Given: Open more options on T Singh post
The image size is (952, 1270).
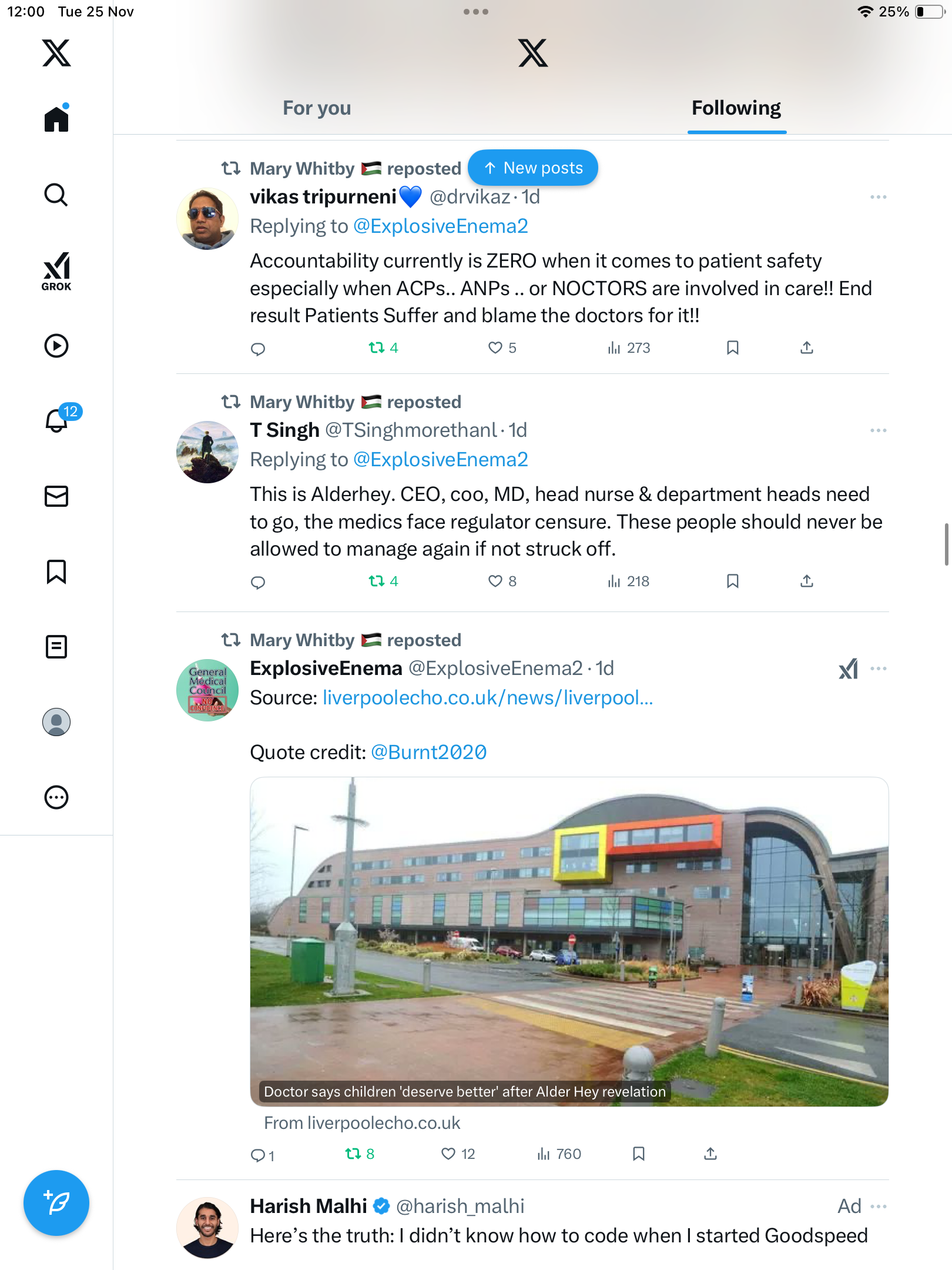Looking at the screenshot, I should click(x=879, y=430).
